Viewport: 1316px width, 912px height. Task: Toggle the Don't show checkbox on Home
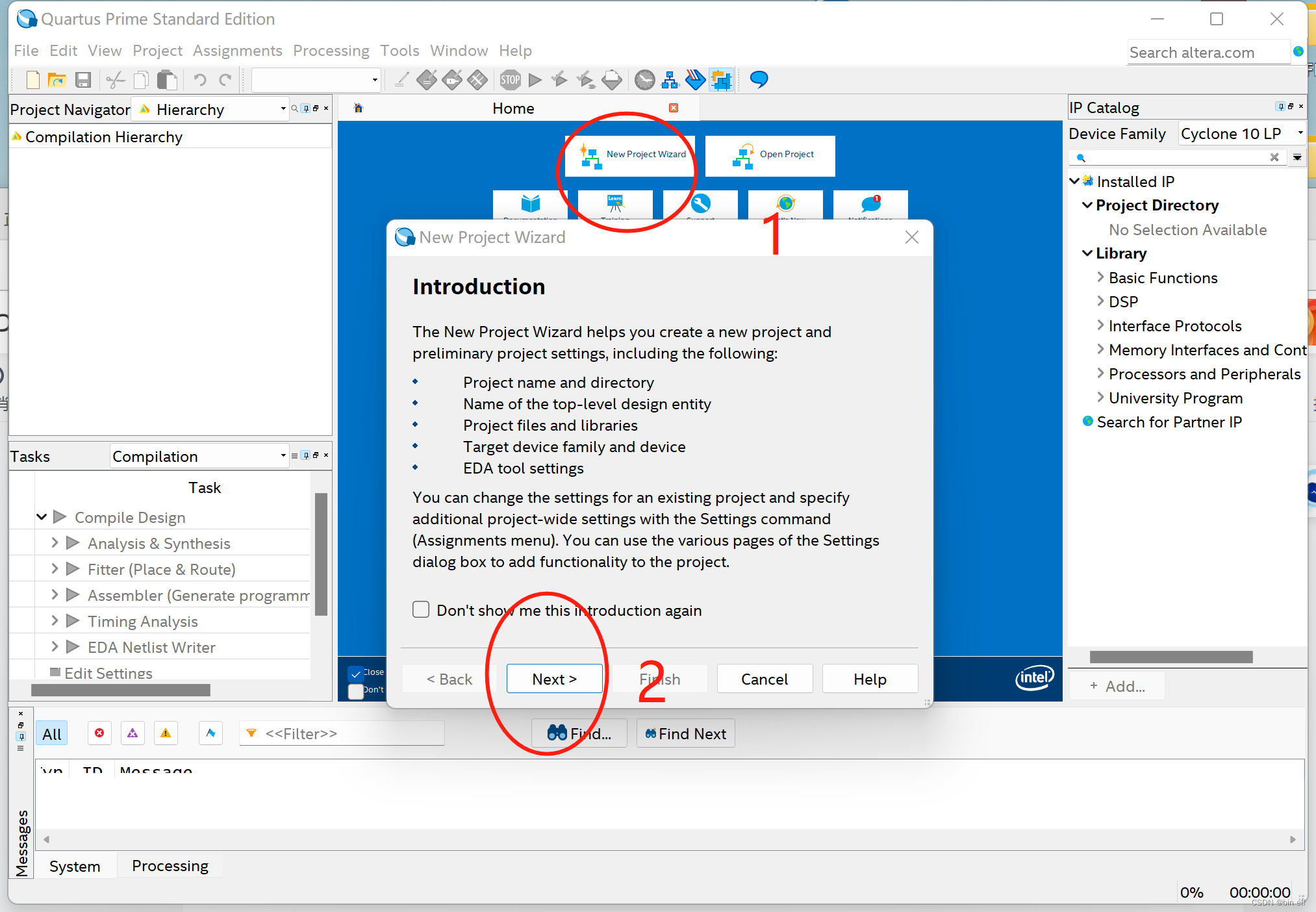355,690
